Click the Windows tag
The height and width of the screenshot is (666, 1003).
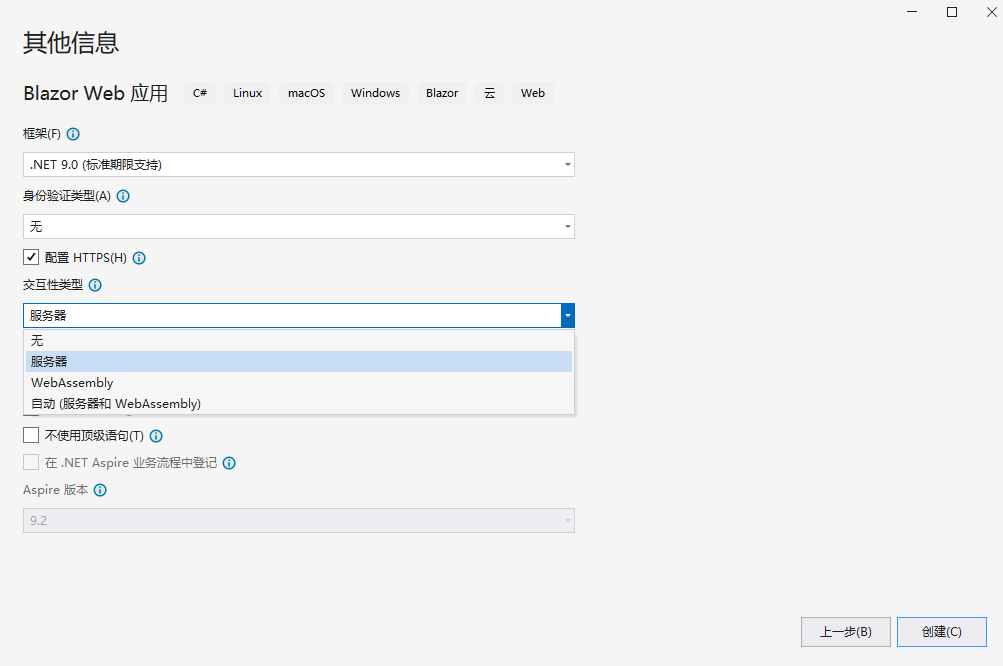[375, 93]
